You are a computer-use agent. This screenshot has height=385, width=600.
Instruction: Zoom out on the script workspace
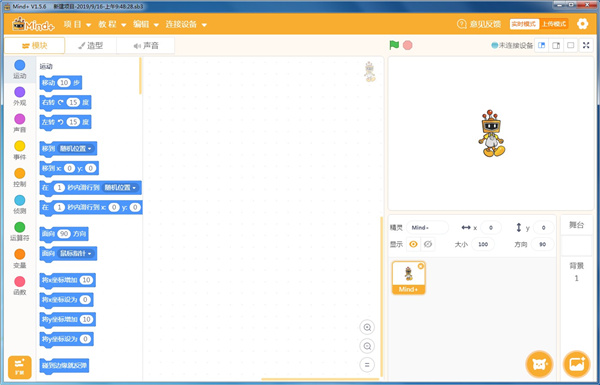367,346
